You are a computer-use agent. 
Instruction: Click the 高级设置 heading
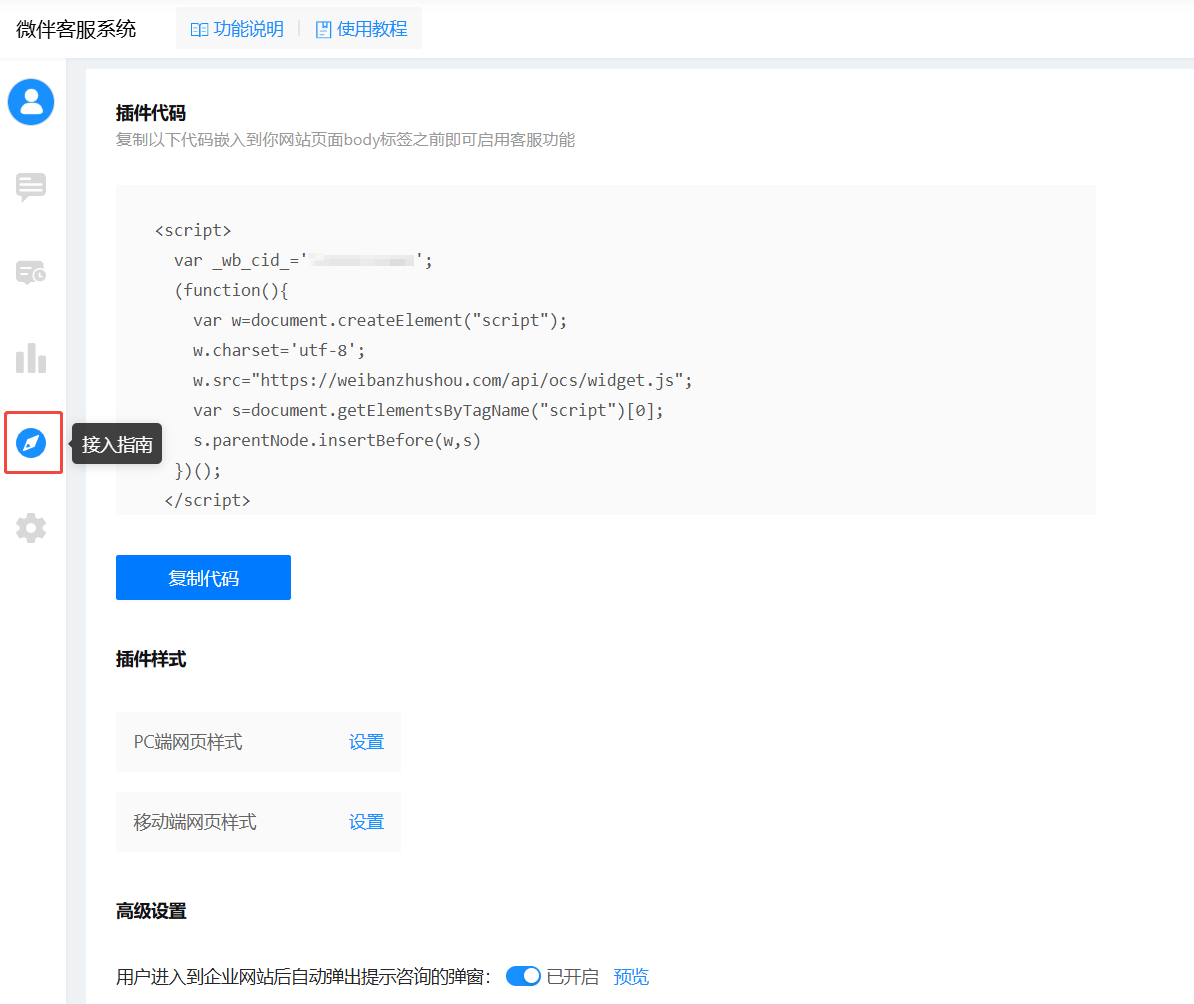click(x=151, y=911)
